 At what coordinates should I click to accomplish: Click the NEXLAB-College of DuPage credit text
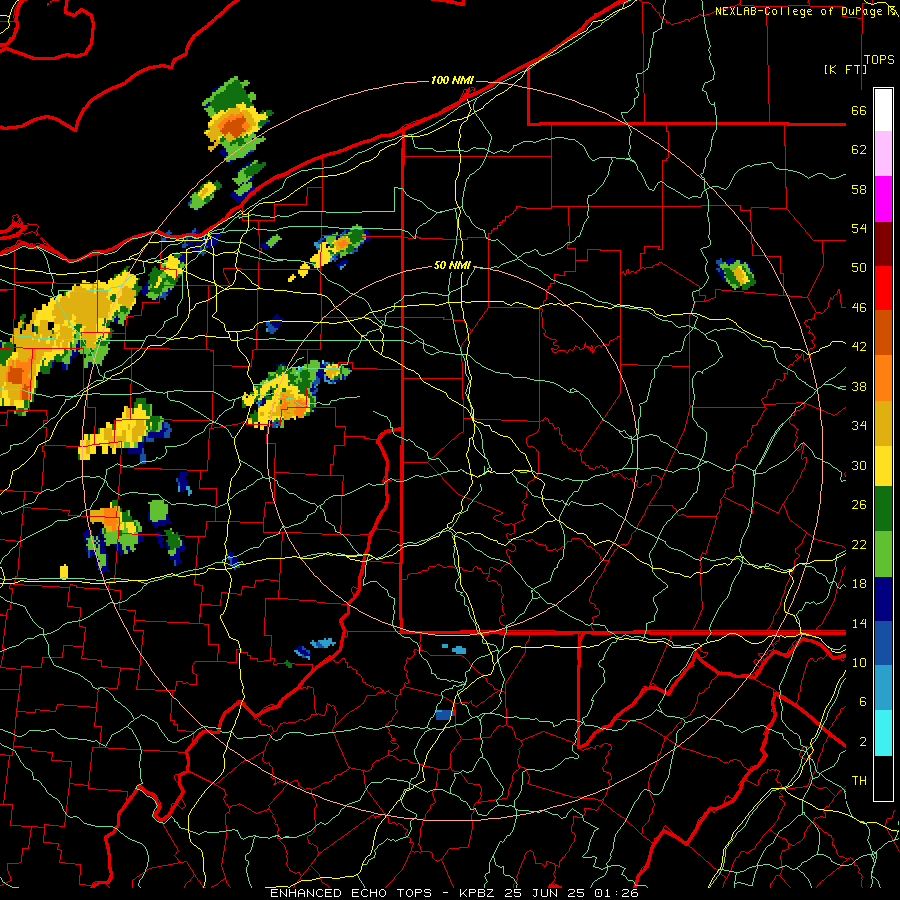(798, 11)
